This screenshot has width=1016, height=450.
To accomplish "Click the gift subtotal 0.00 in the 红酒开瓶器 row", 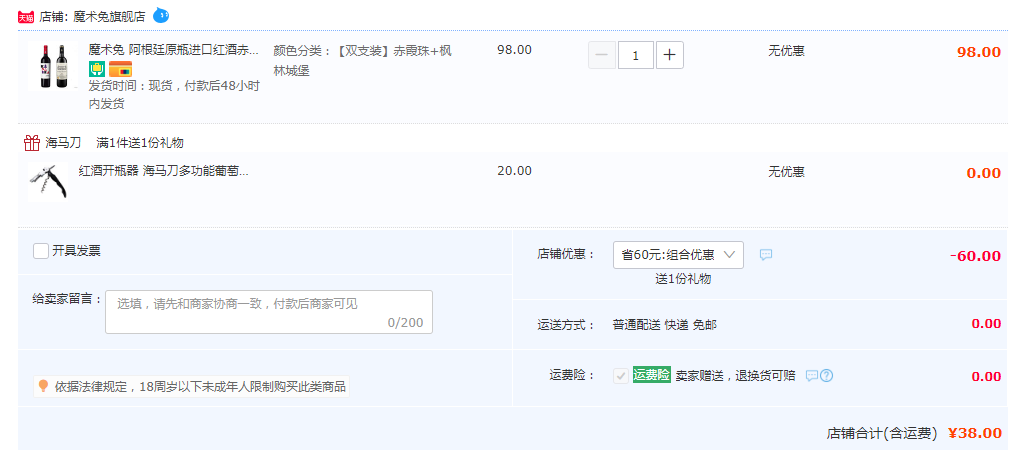I will pos(984,173).
